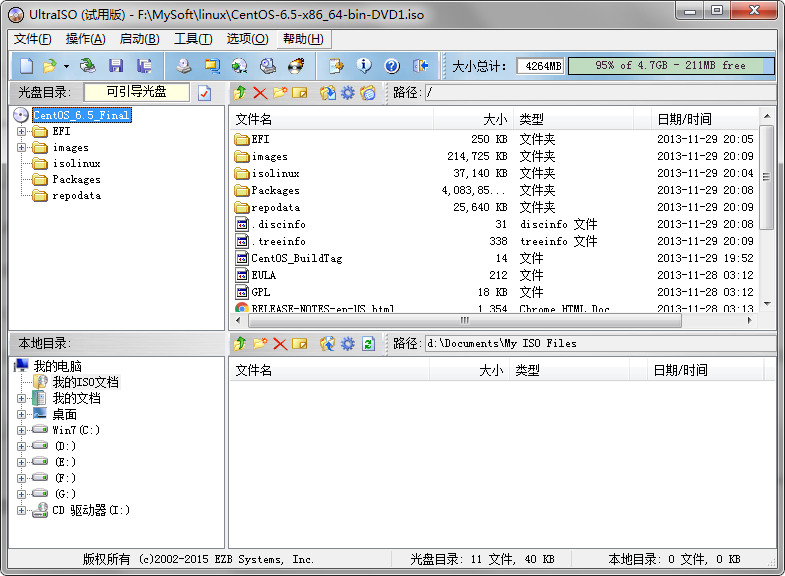Click Up folder icon in disc pane
The image size is (785, 576).
pos(240,93)
